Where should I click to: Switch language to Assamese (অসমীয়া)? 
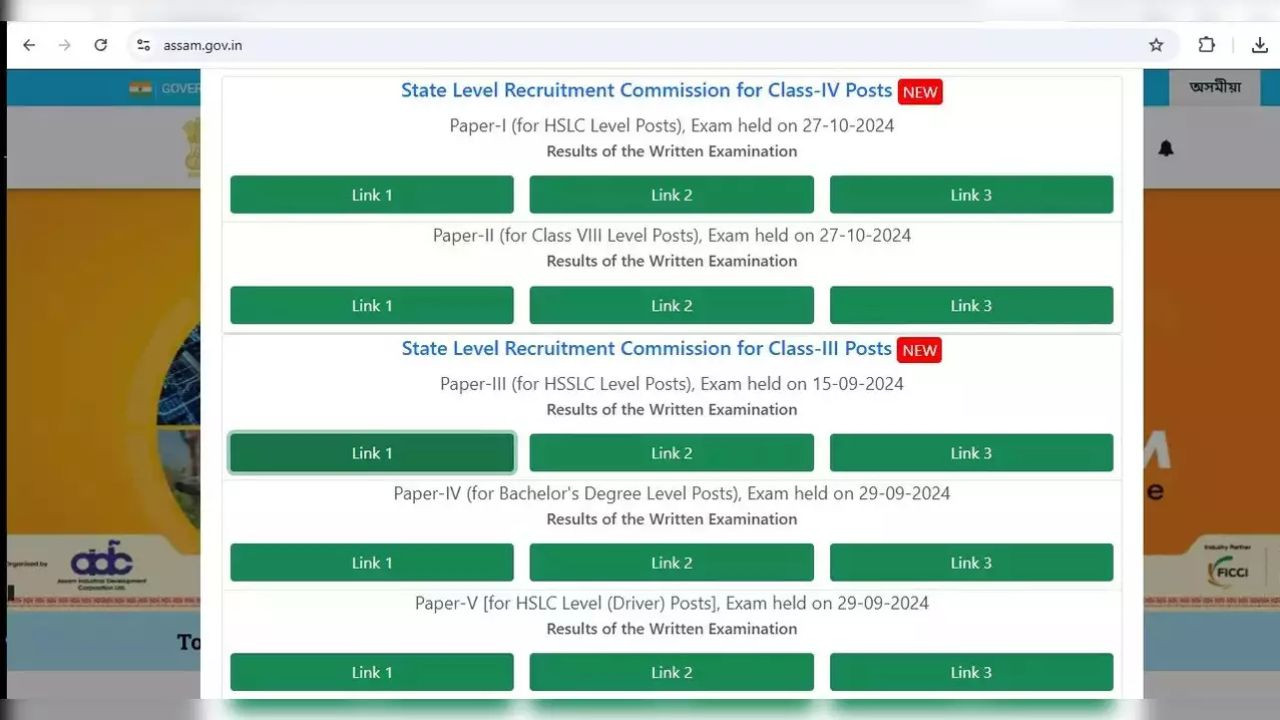1215,87
